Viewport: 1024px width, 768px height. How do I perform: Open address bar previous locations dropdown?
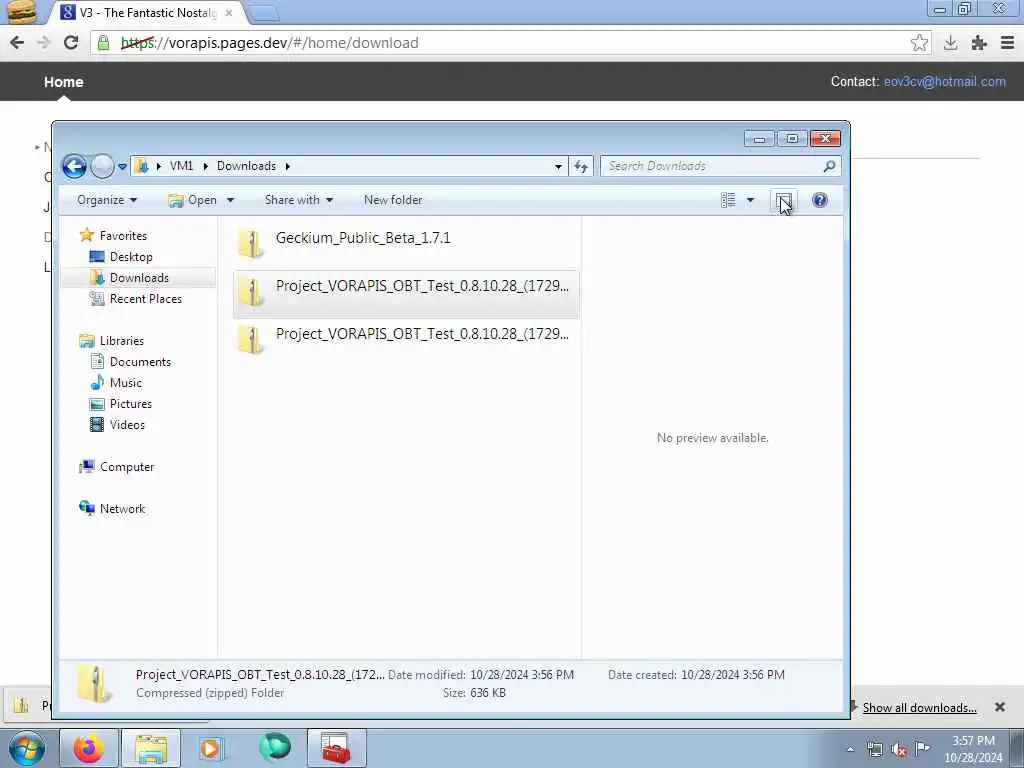[558, 167]
